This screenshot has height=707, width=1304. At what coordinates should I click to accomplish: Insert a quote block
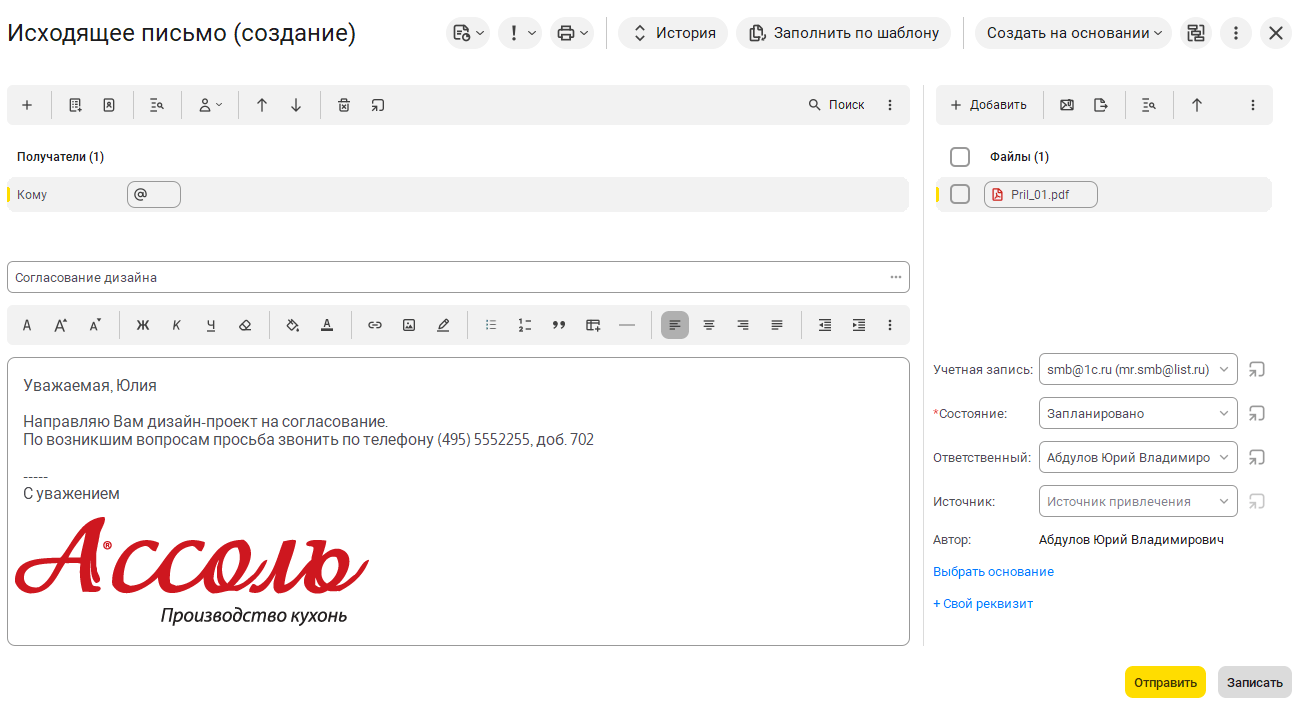click(x=559, y=325)
